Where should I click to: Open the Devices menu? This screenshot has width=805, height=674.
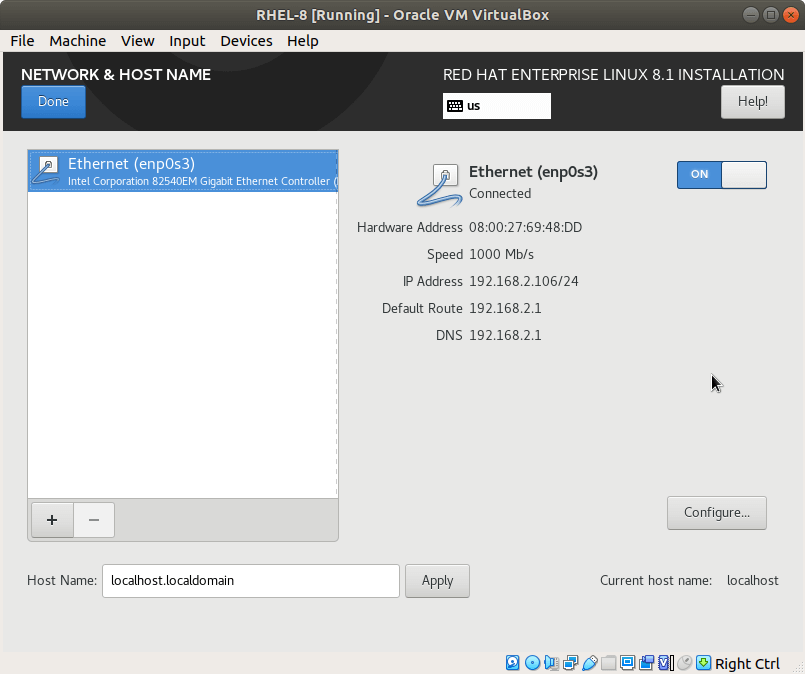tap(246, 41)
